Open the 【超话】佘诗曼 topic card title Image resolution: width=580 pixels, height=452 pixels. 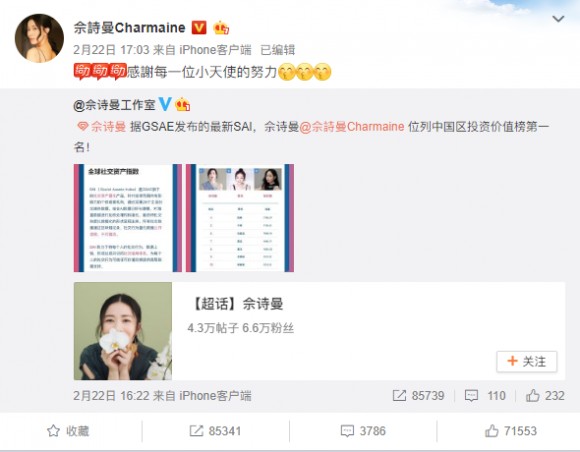[237, 304]
